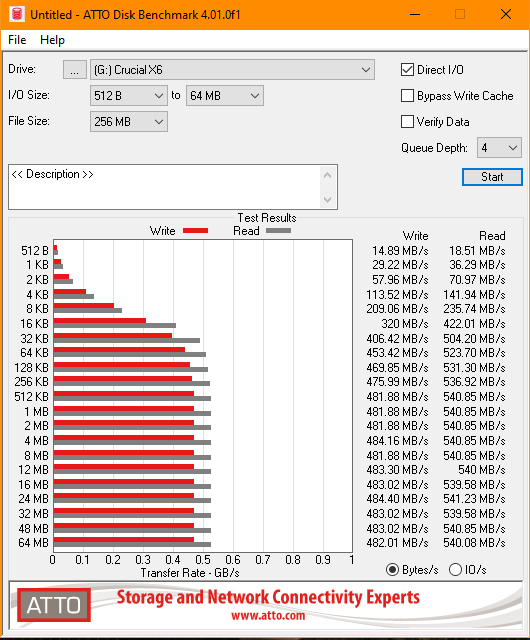
Task: Click the www.atto.com link in banner
Action: (x=268, y=616)
